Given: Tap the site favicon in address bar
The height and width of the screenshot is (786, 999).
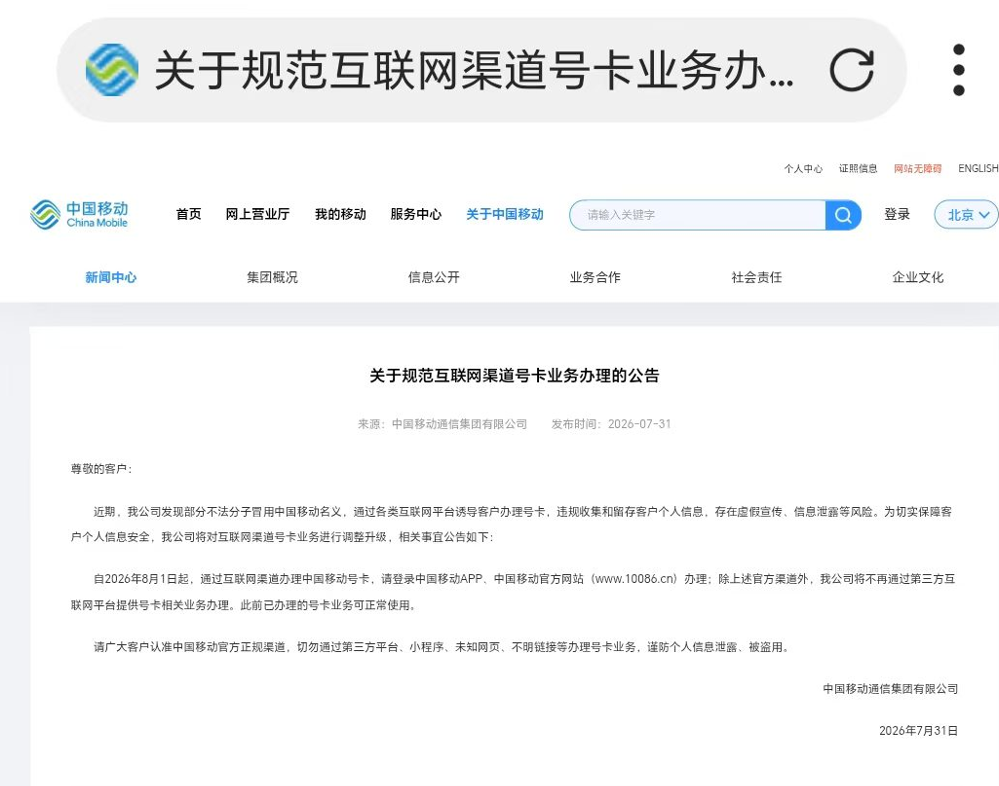Looking at the screenshot, I should click(x=112, y=69).
